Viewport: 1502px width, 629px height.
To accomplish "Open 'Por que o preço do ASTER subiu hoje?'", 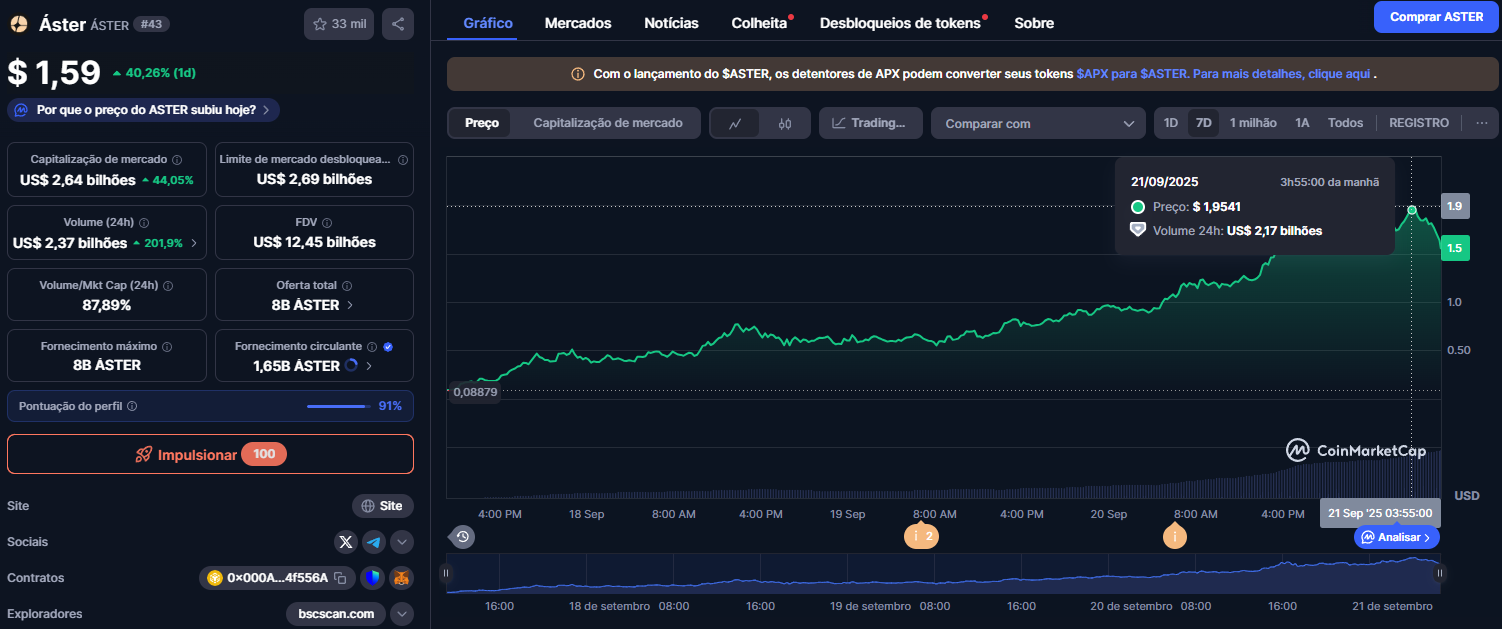I will (x=144, y=110).
